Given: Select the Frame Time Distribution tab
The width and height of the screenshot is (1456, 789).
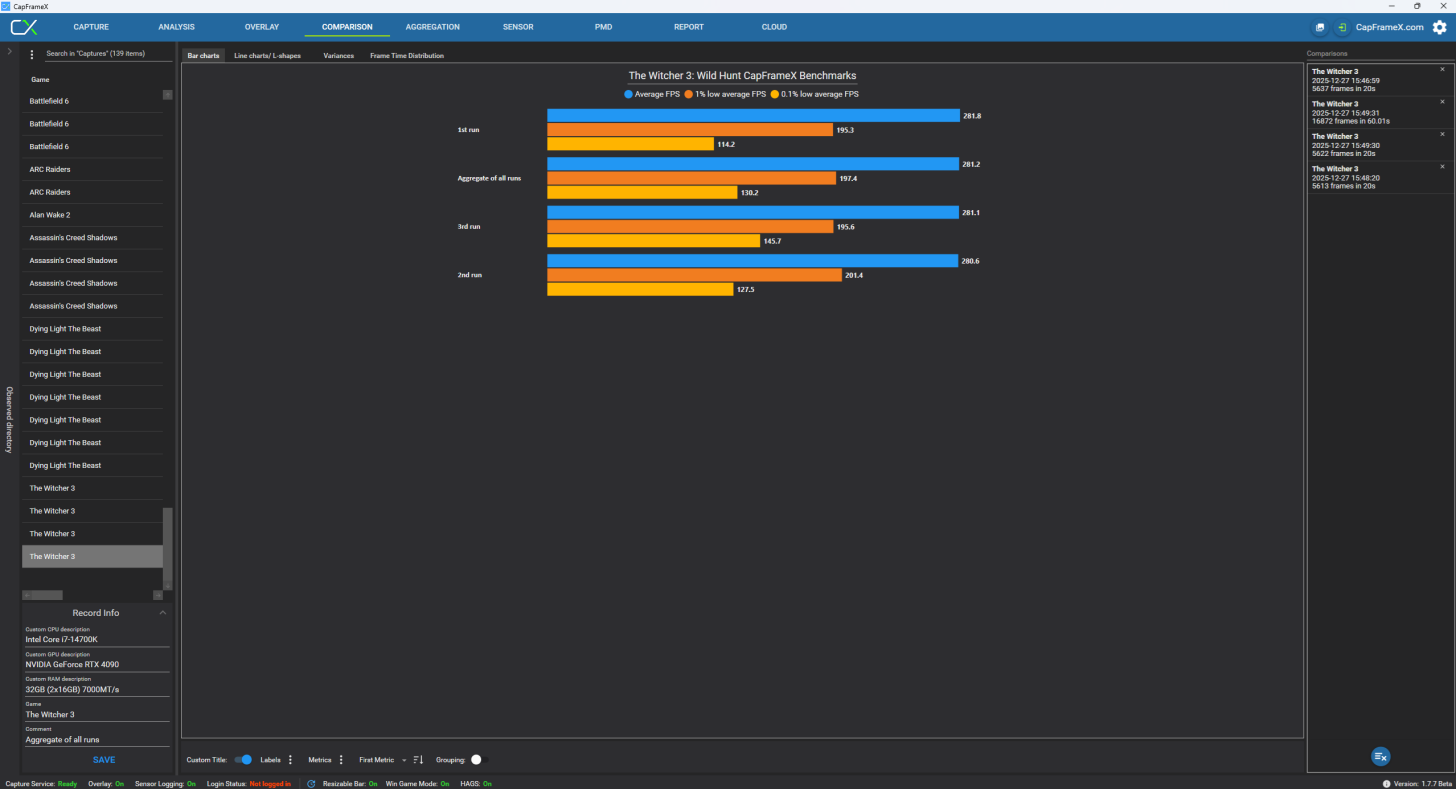Looking at the screenshot, I should 407,56.
